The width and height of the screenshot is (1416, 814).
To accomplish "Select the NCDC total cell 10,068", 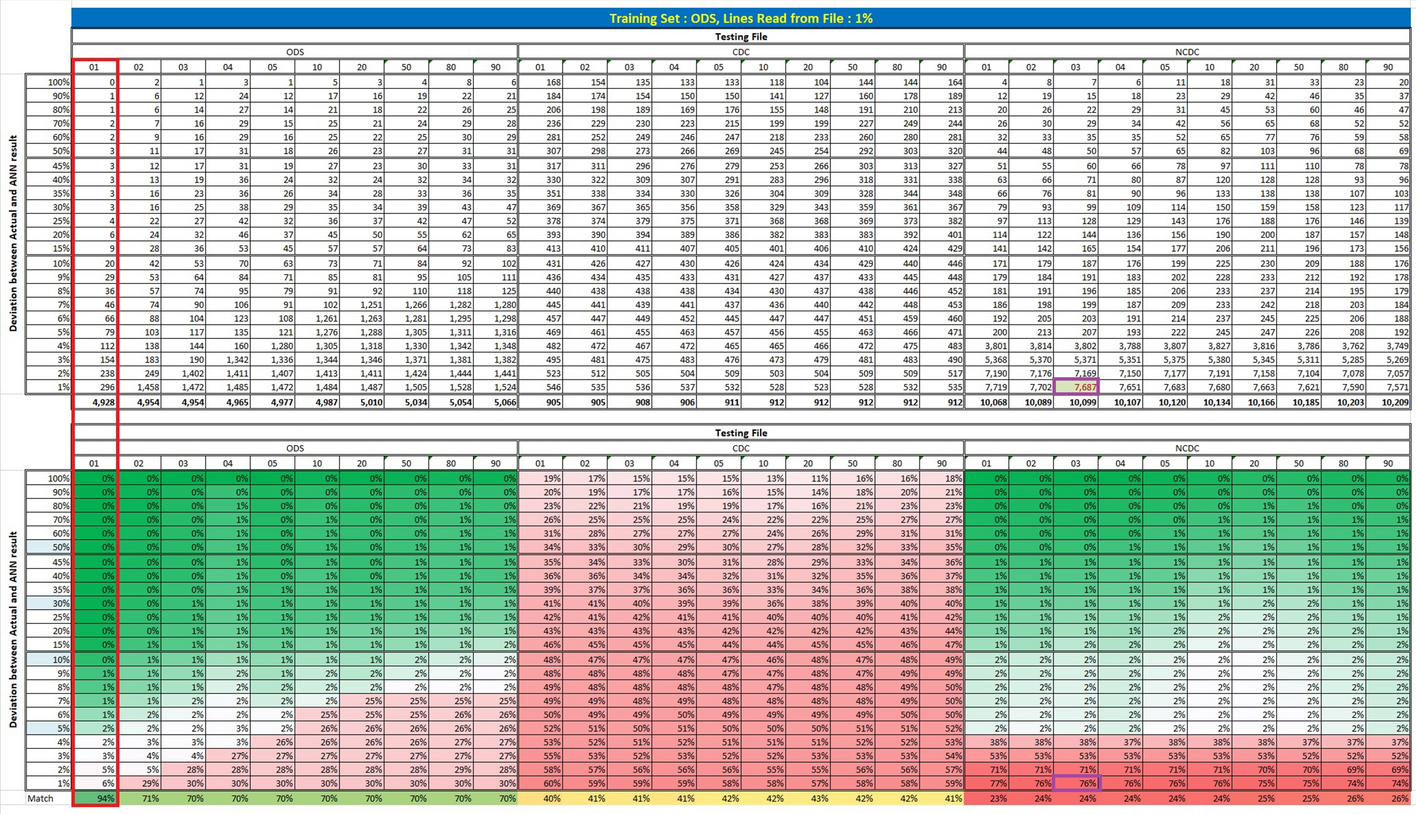I will (x=987, y=404).
